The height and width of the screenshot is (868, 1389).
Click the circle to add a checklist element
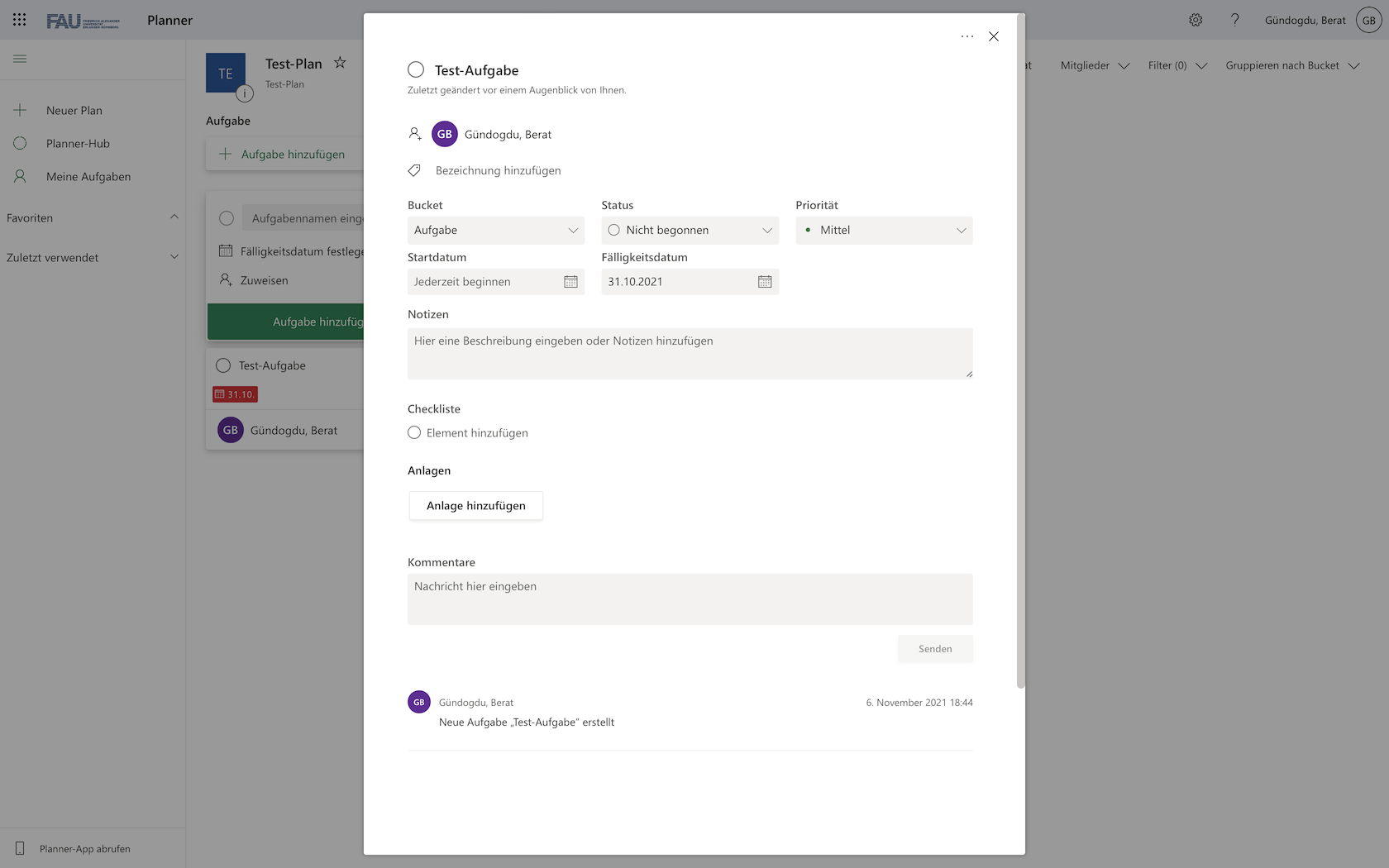[414, 432]
